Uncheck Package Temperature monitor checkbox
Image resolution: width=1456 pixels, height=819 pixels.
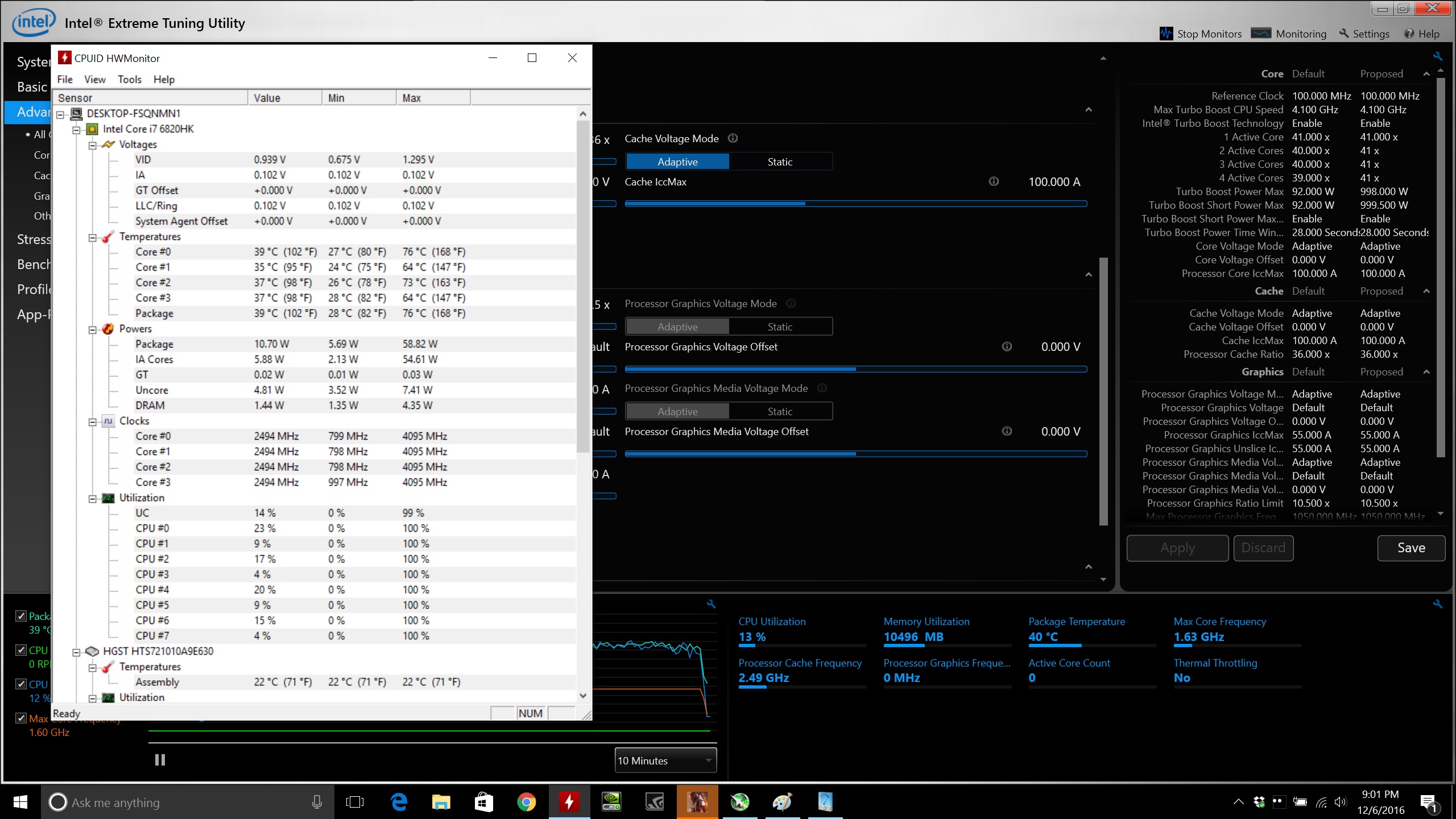pyautogui.click(x=21, y=616)
